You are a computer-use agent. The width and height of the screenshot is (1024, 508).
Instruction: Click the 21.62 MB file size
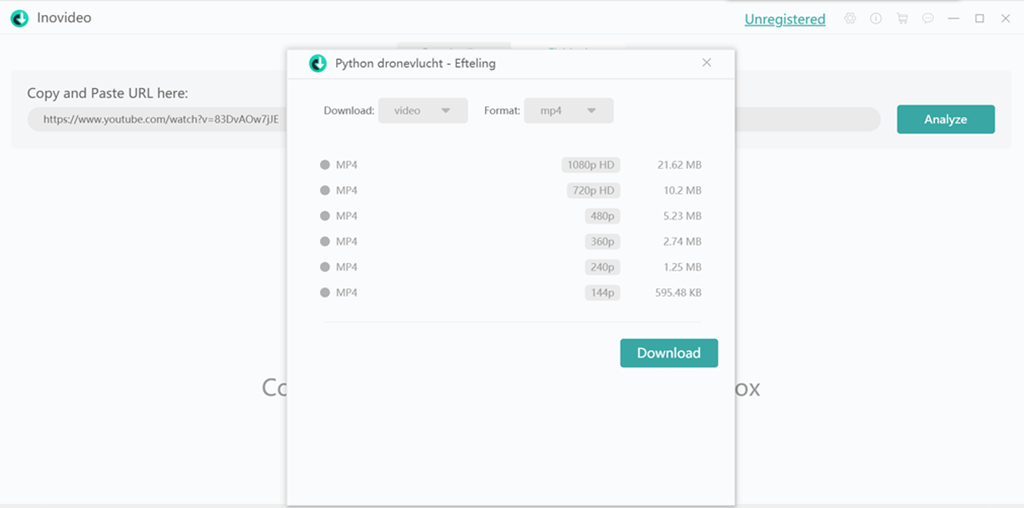[679, 165]
